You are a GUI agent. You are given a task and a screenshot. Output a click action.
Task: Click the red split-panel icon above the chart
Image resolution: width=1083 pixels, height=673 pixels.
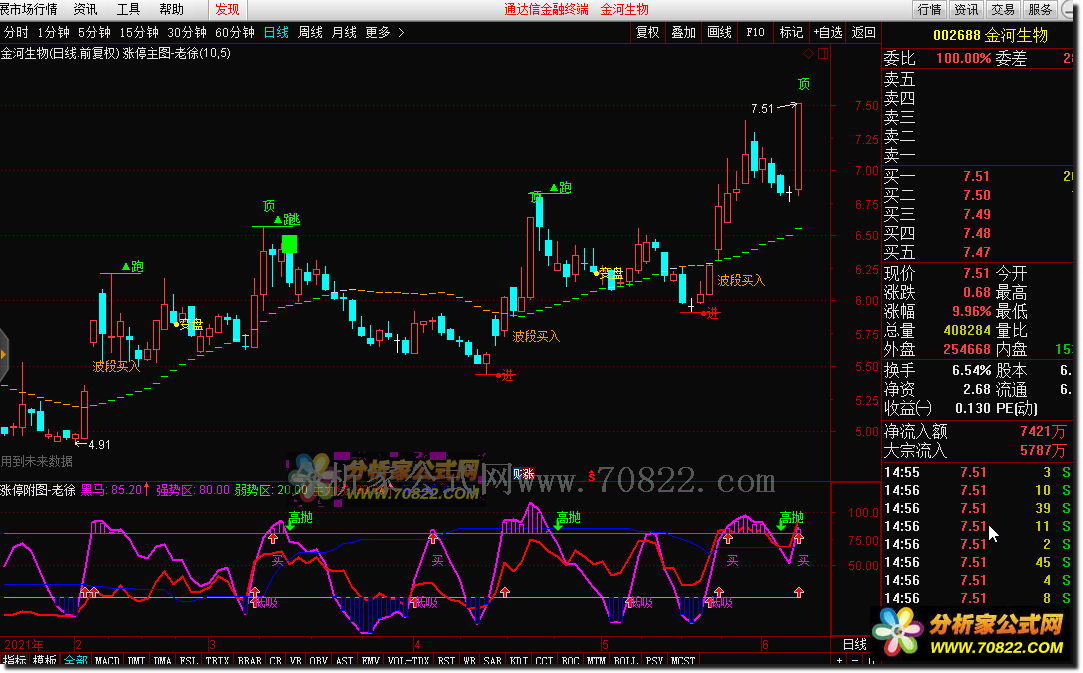pos(823,53)
